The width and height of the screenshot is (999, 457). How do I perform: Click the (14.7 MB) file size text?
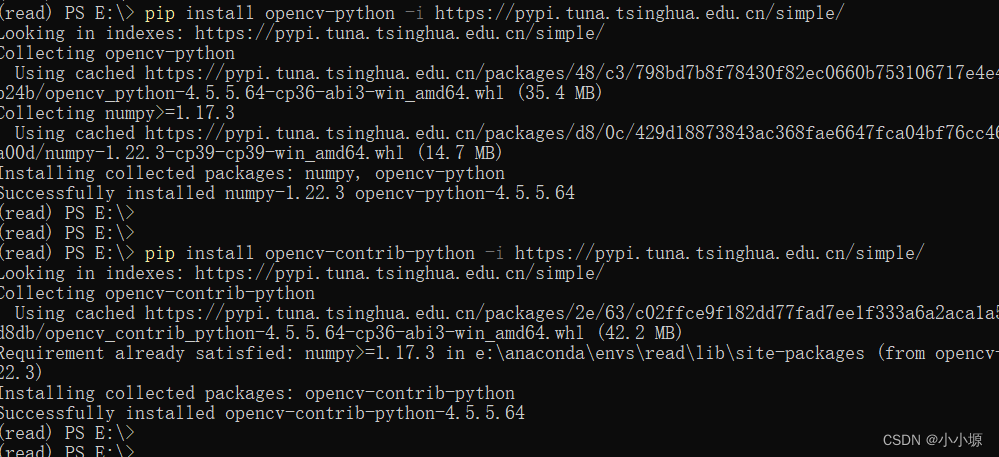(x=460, y=154)
